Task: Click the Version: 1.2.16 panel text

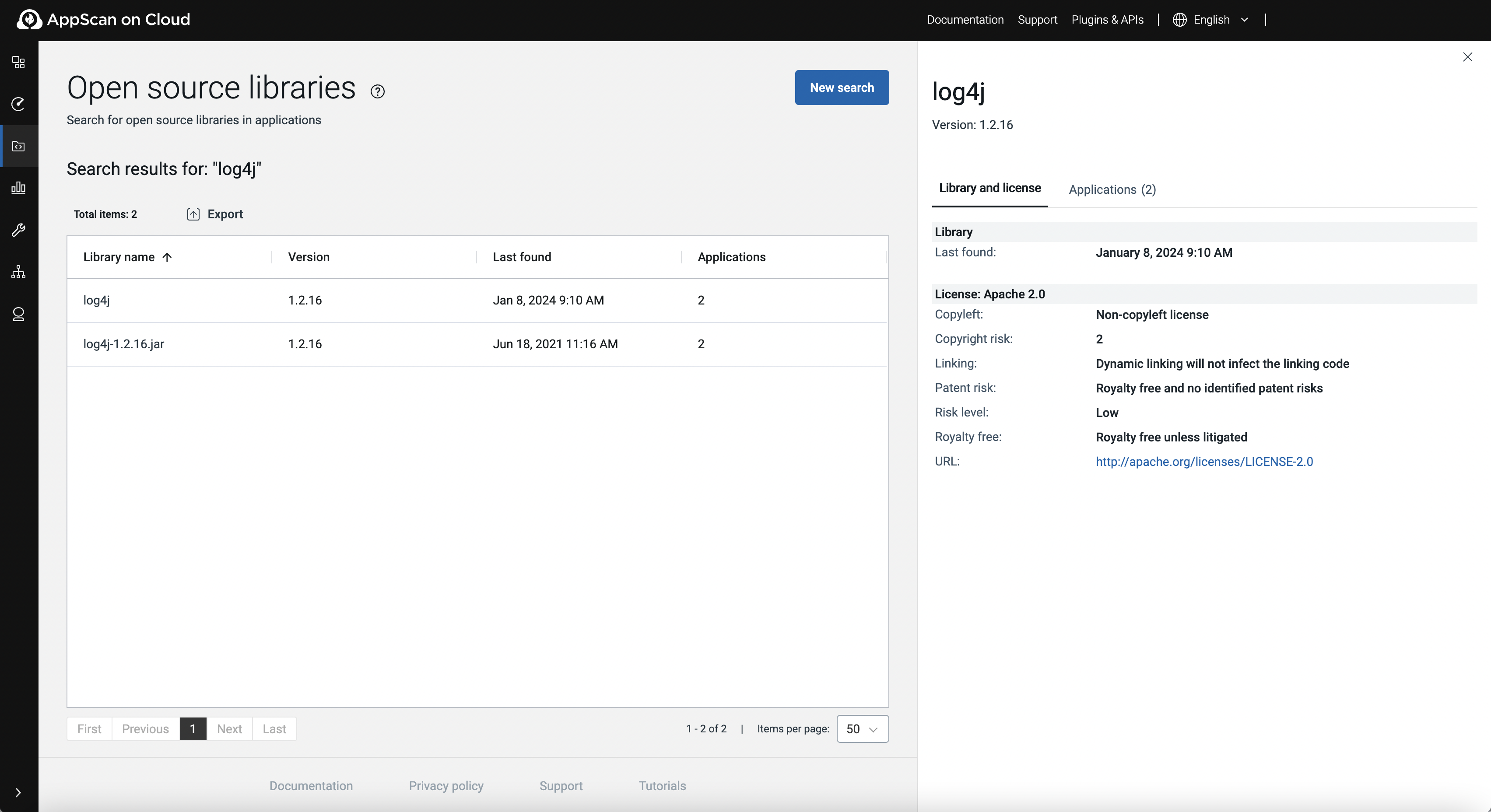Action: (972, 124)
